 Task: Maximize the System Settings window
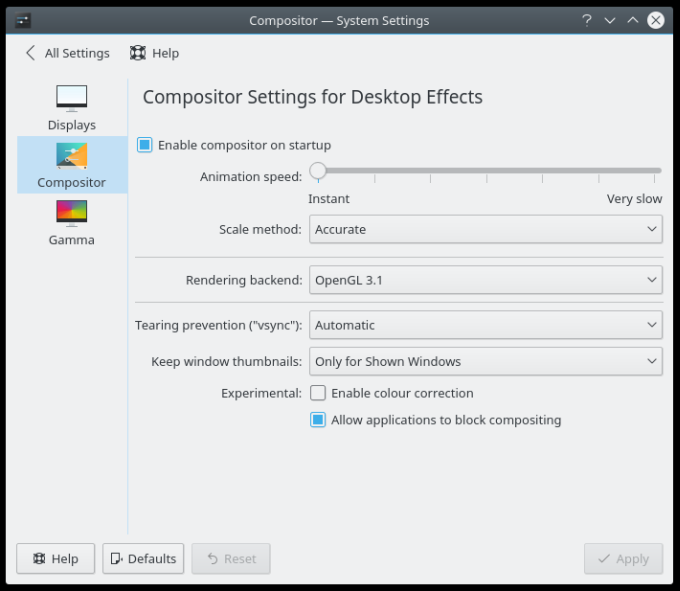(633, 20)
